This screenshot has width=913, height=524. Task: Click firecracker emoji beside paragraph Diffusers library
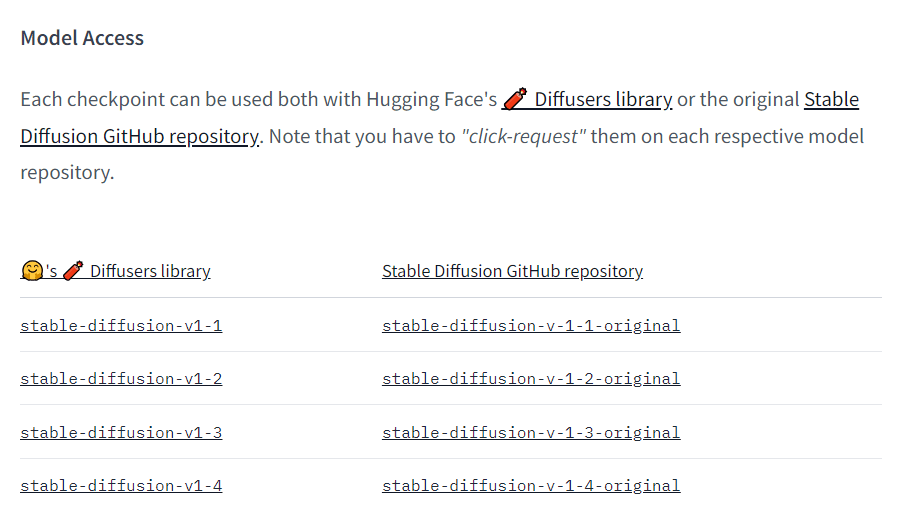click(515, 100)
